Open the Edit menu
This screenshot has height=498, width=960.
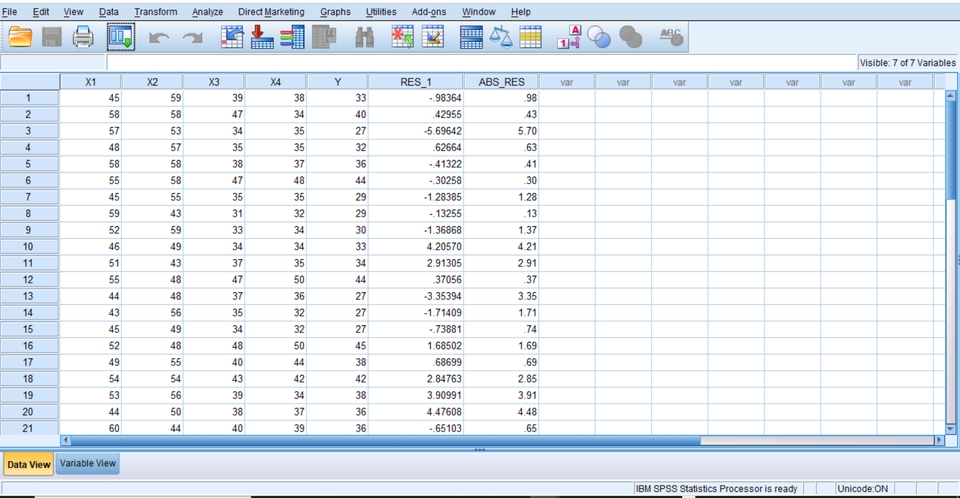point(41,12)
